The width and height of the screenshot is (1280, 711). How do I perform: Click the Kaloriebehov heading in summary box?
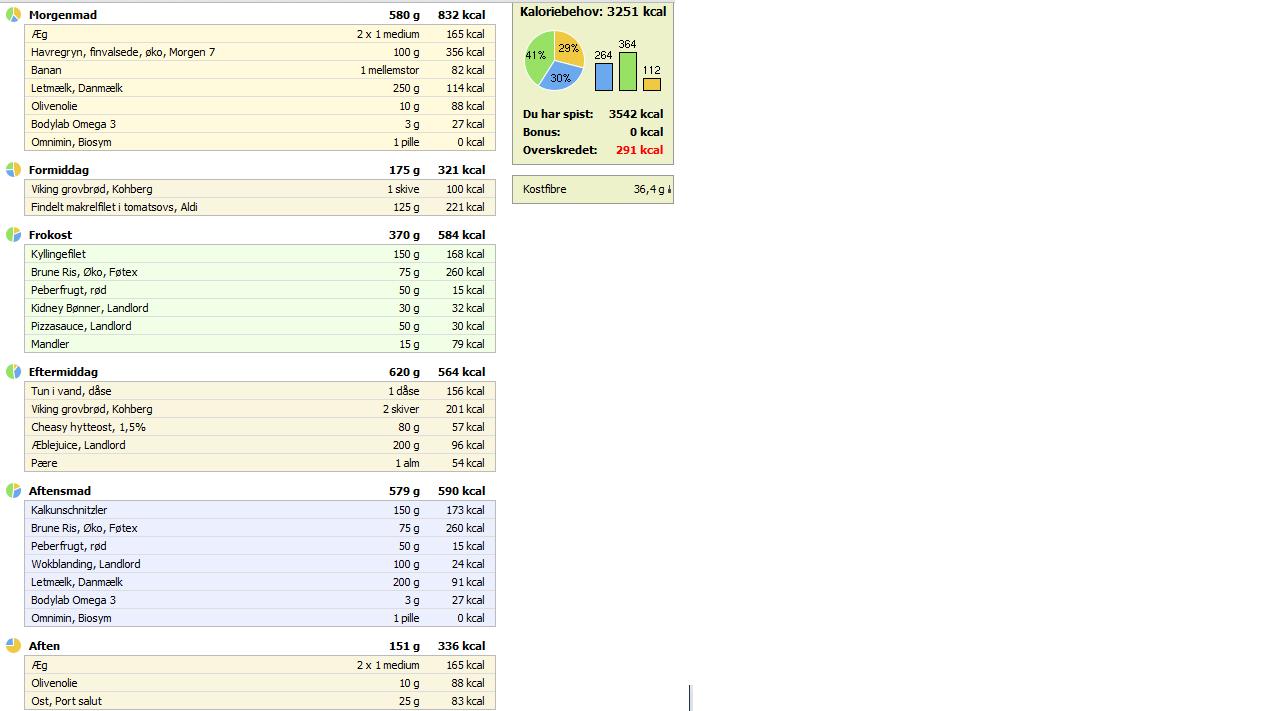tap(593, 12)
